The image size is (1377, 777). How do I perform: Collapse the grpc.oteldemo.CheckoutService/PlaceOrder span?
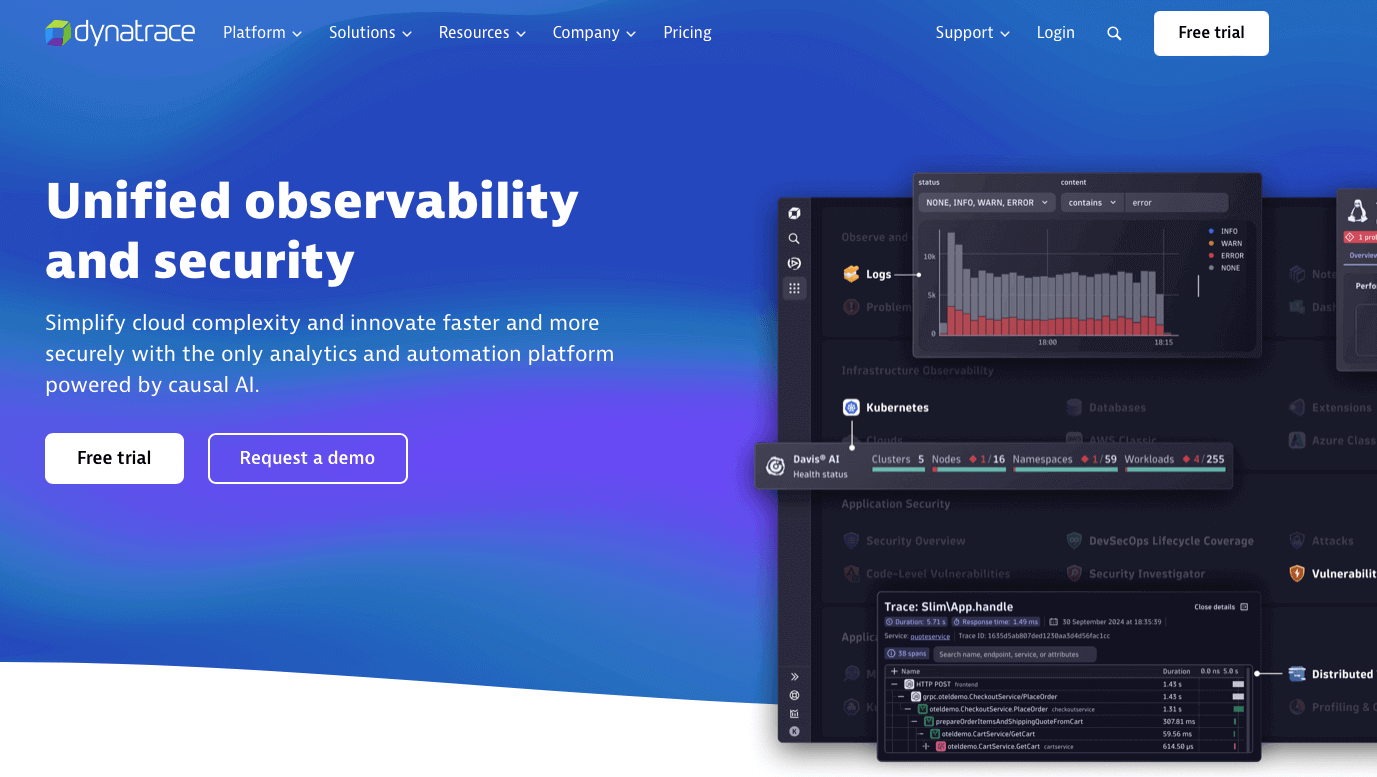[901, 696]
